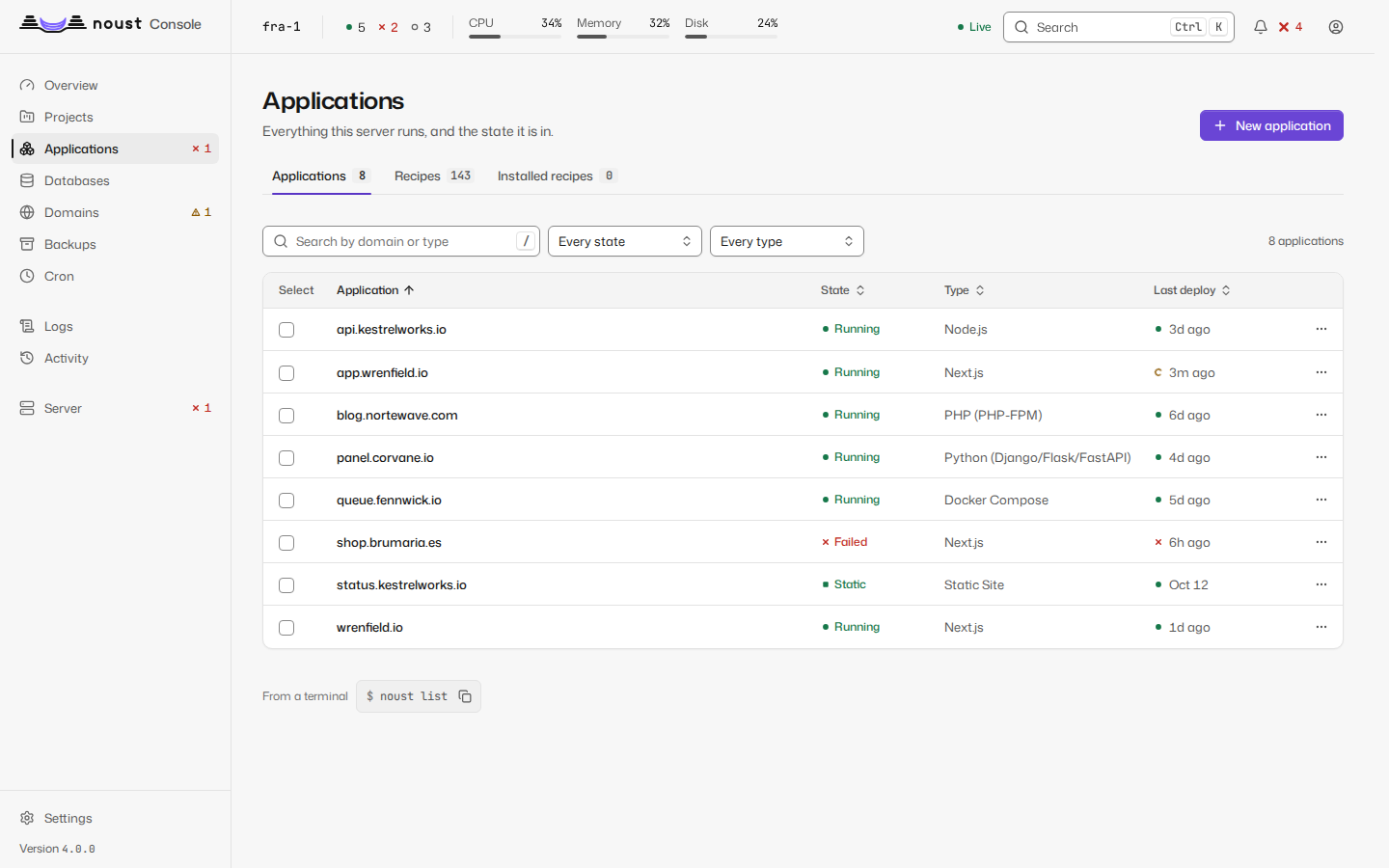Go to Overview in sidebar
The image size is (1389, 868).
click(116, 85)
